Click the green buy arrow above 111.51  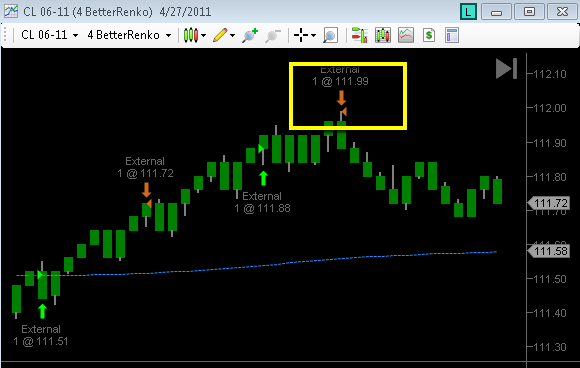[x=43, y=311]
